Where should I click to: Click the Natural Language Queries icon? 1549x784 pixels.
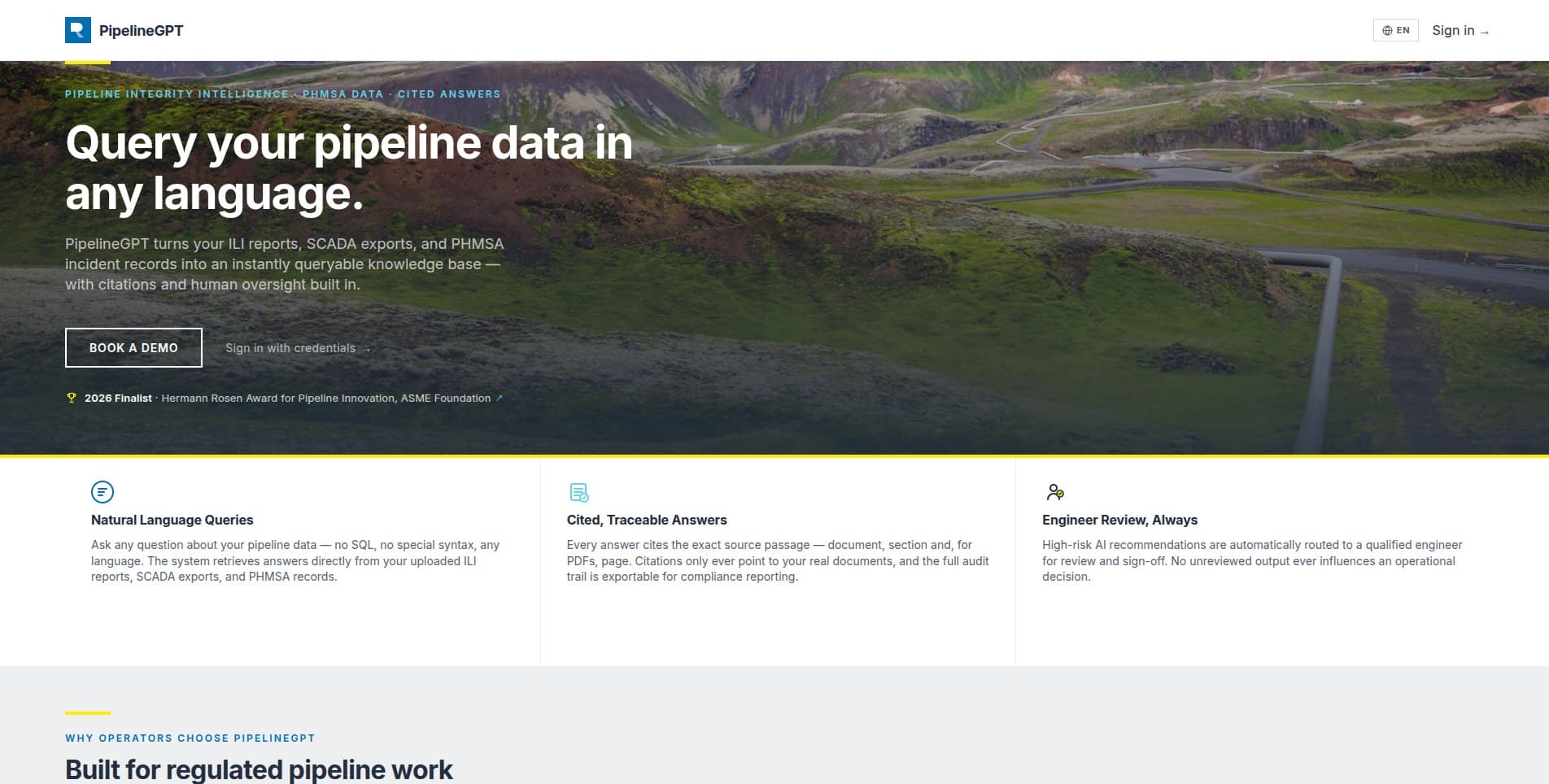pos(103,492)
